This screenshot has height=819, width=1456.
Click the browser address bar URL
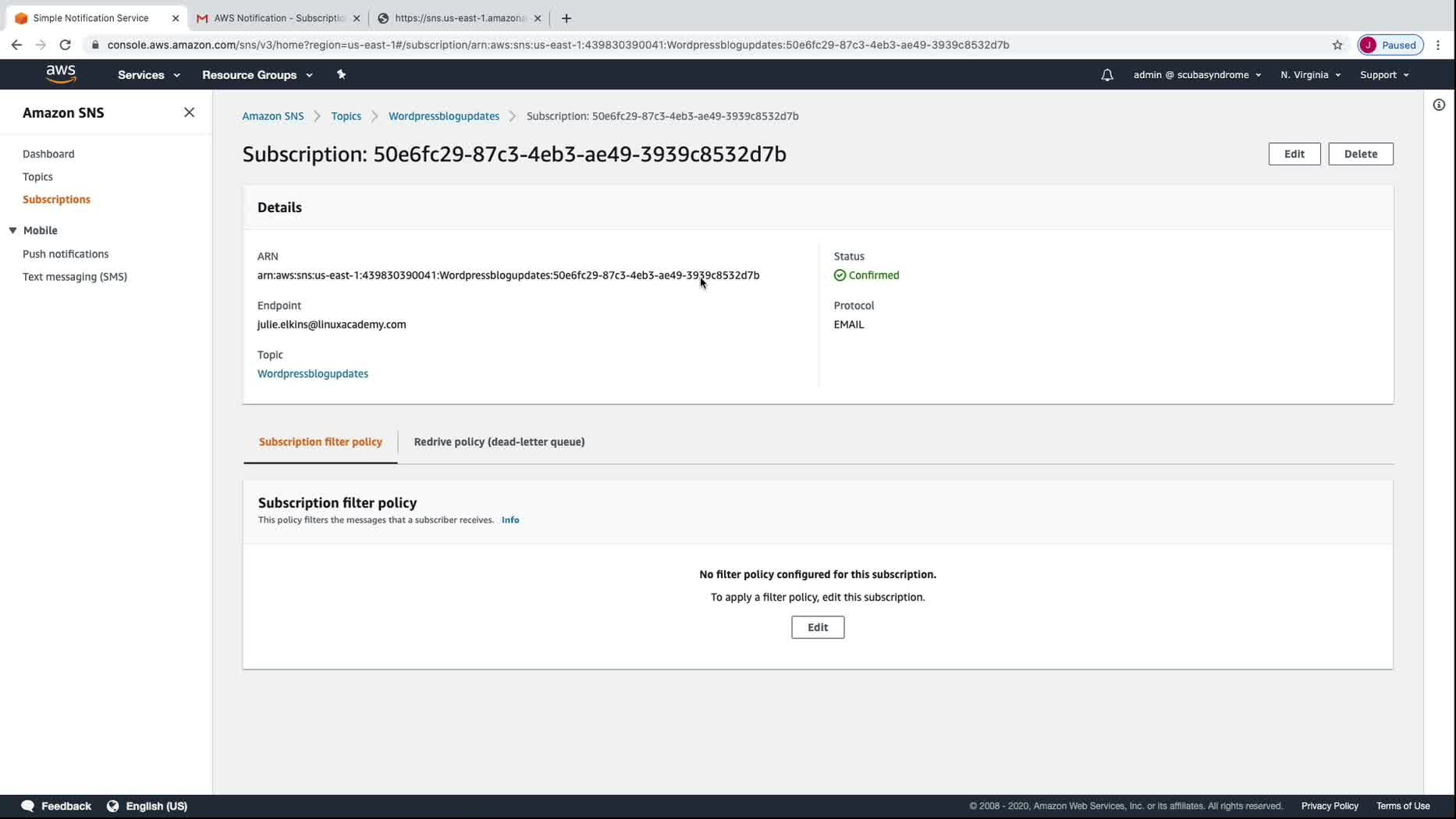pos(559,44)
